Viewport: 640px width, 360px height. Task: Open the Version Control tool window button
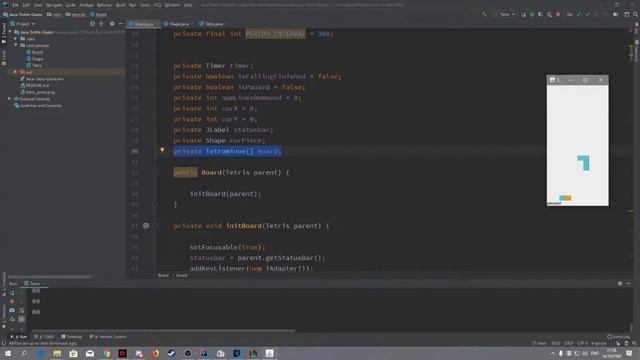[108, 337]
